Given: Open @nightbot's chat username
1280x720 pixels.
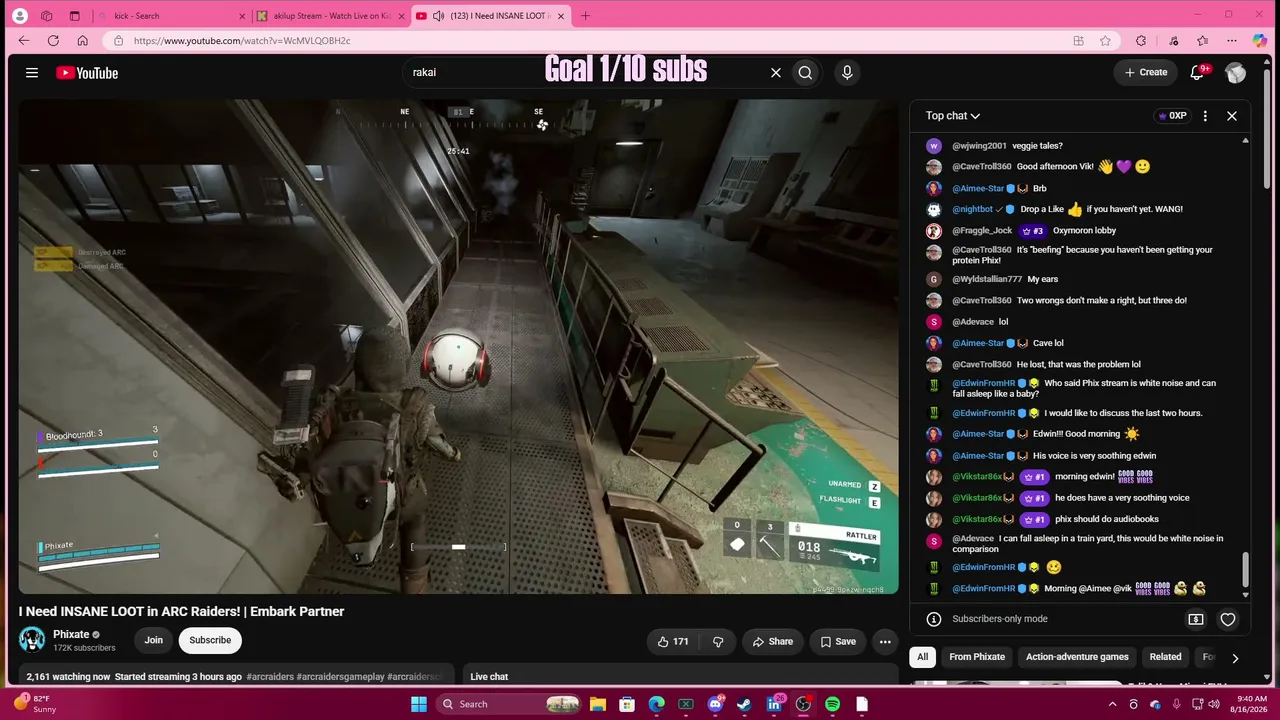Looking at the screenshot, I should coord(972,209).
